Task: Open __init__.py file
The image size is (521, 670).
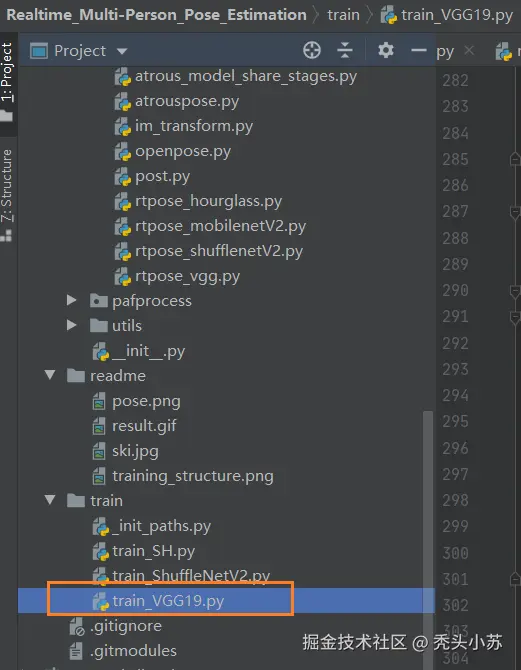Action: 148,351
